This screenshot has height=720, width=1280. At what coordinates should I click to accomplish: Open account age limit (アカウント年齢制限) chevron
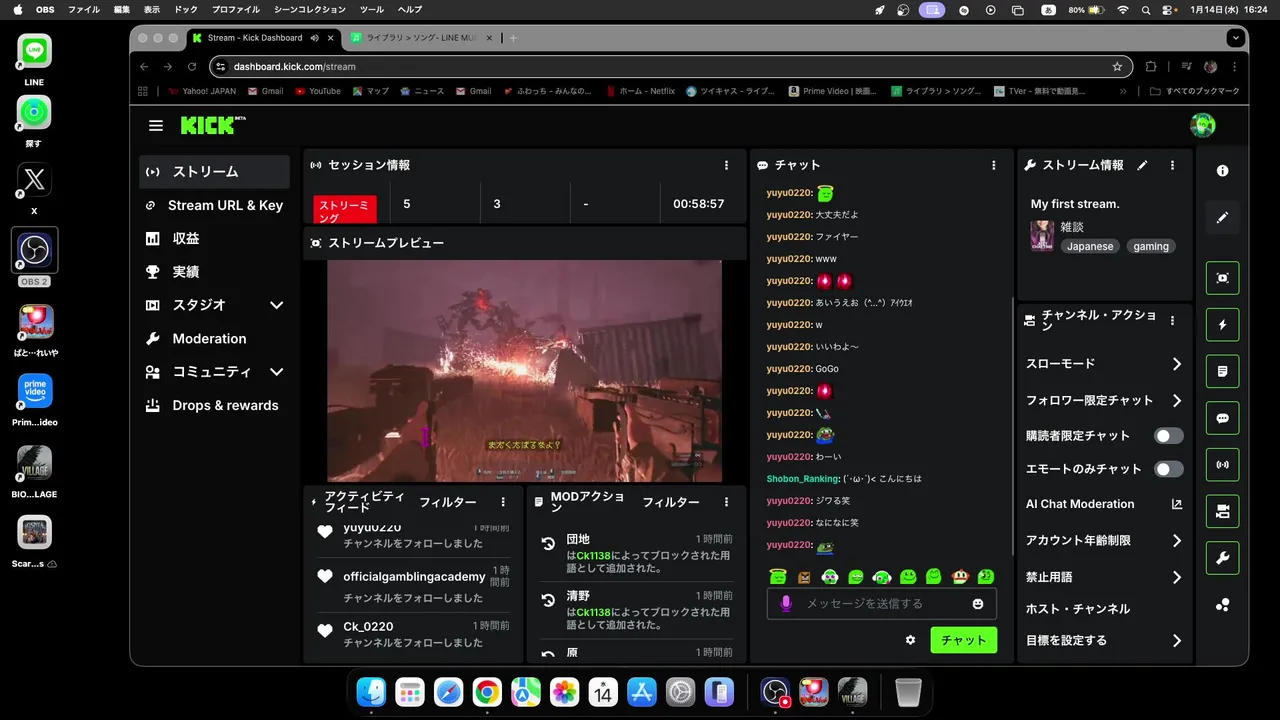1177,541
